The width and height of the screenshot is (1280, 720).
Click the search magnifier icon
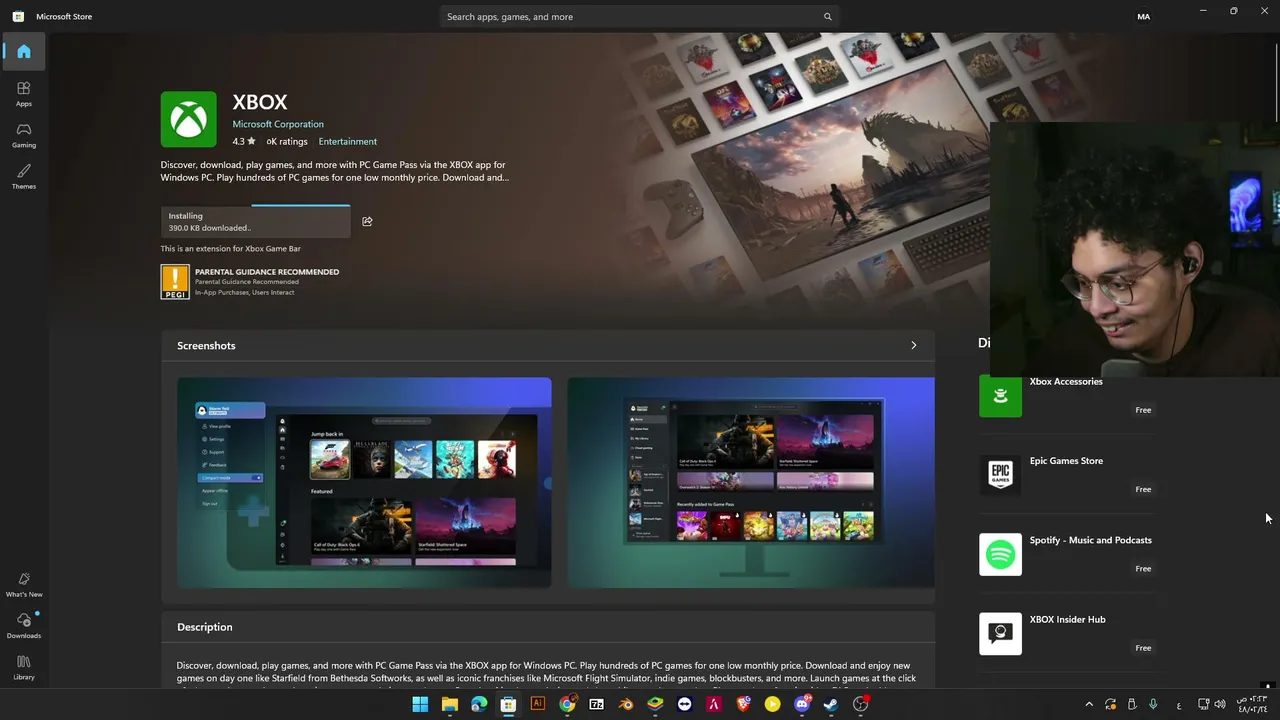tap(828, 17)
